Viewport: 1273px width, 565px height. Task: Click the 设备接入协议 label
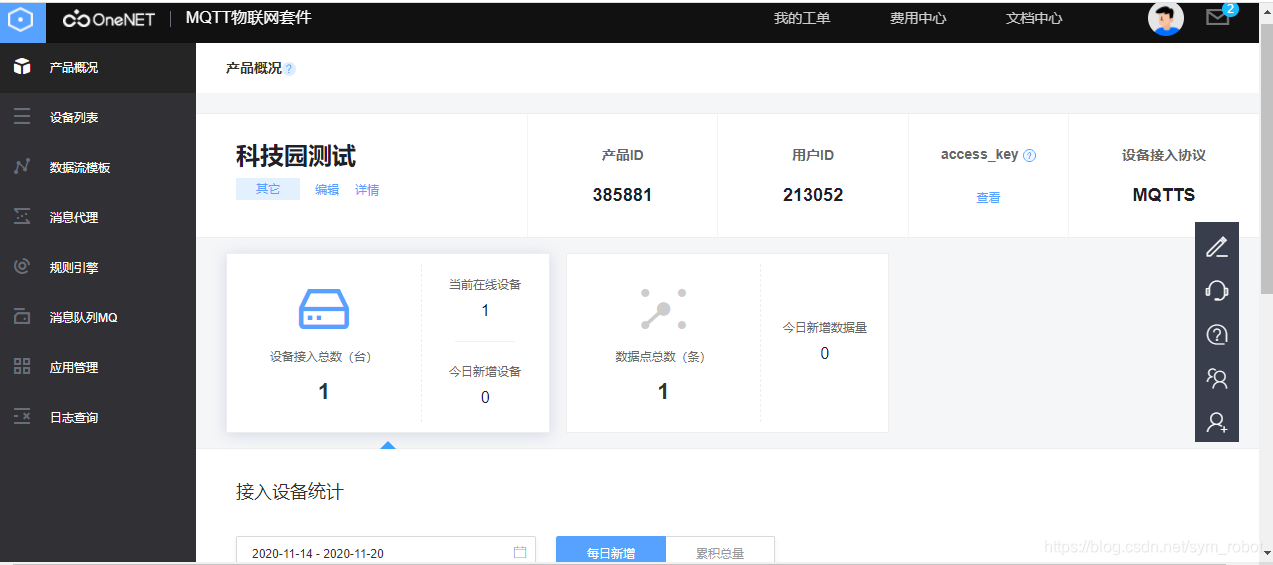(1164, 156)
